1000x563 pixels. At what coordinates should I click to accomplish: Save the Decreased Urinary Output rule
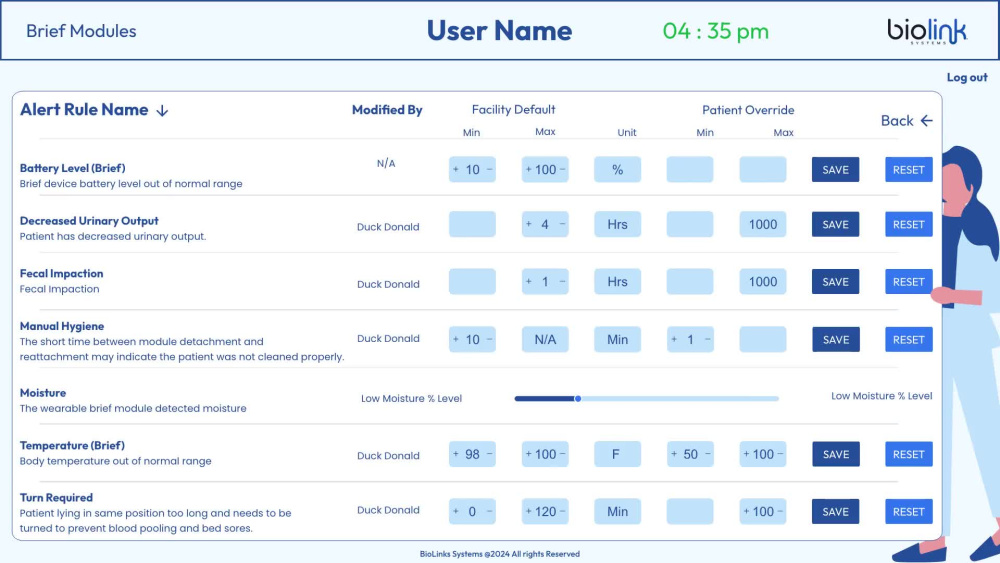[835, 224]
